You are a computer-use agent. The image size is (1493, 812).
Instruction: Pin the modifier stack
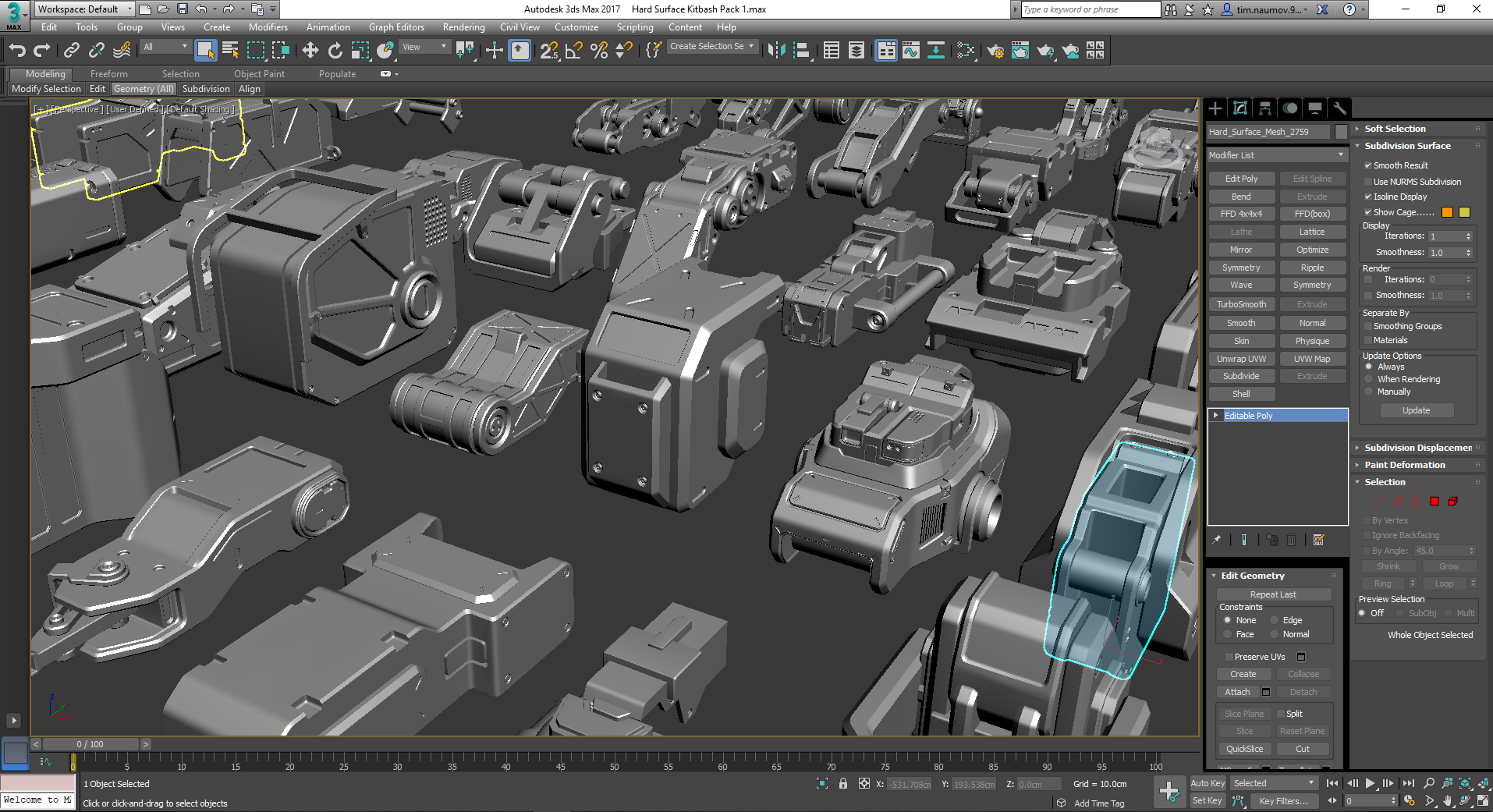1216,540
